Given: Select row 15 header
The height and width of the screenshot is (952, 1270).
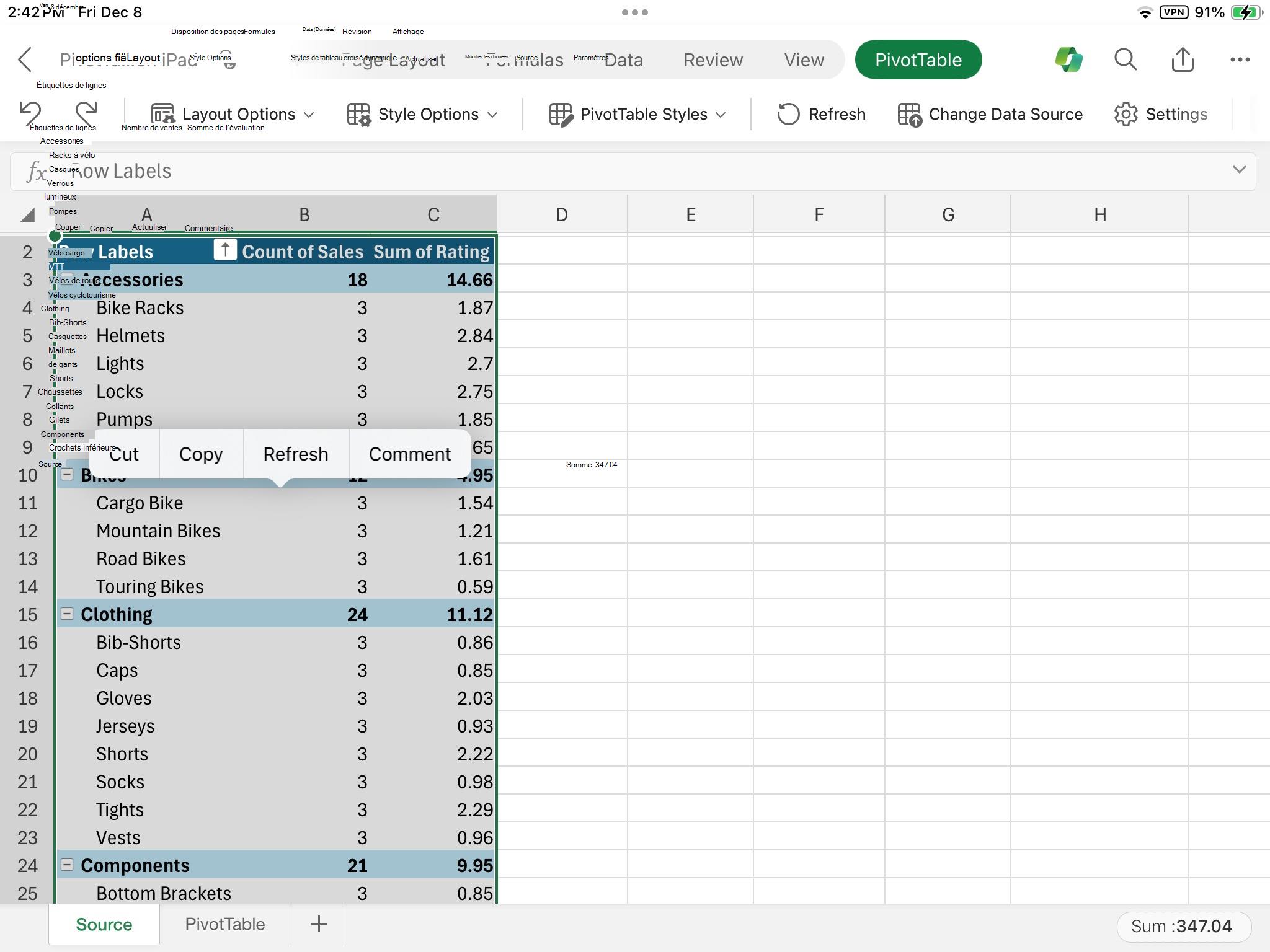Looking at the screenshot, I should pos(27,614).
